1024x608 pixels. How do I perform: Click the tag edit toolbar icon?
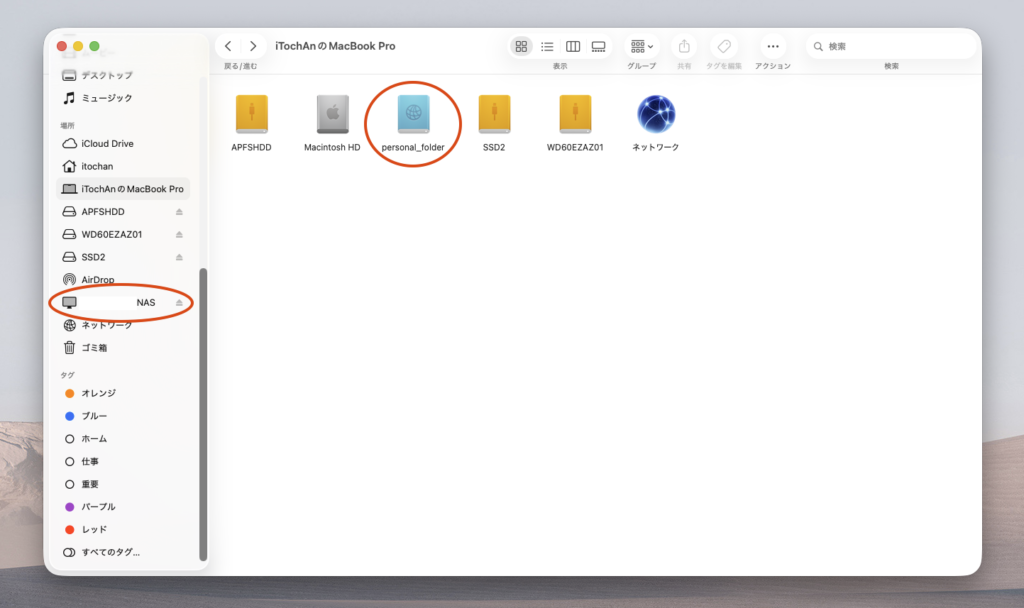(x=724, y=47)
